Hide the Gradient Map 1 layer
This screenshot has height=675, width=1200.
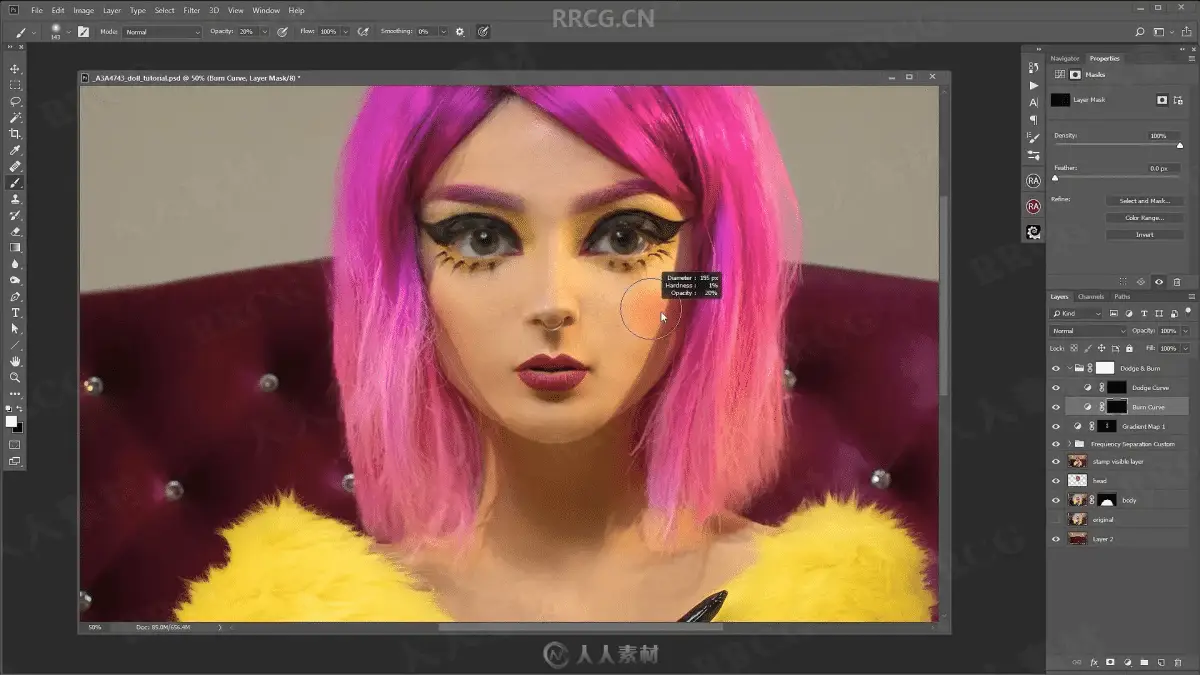coord(1055,426)
